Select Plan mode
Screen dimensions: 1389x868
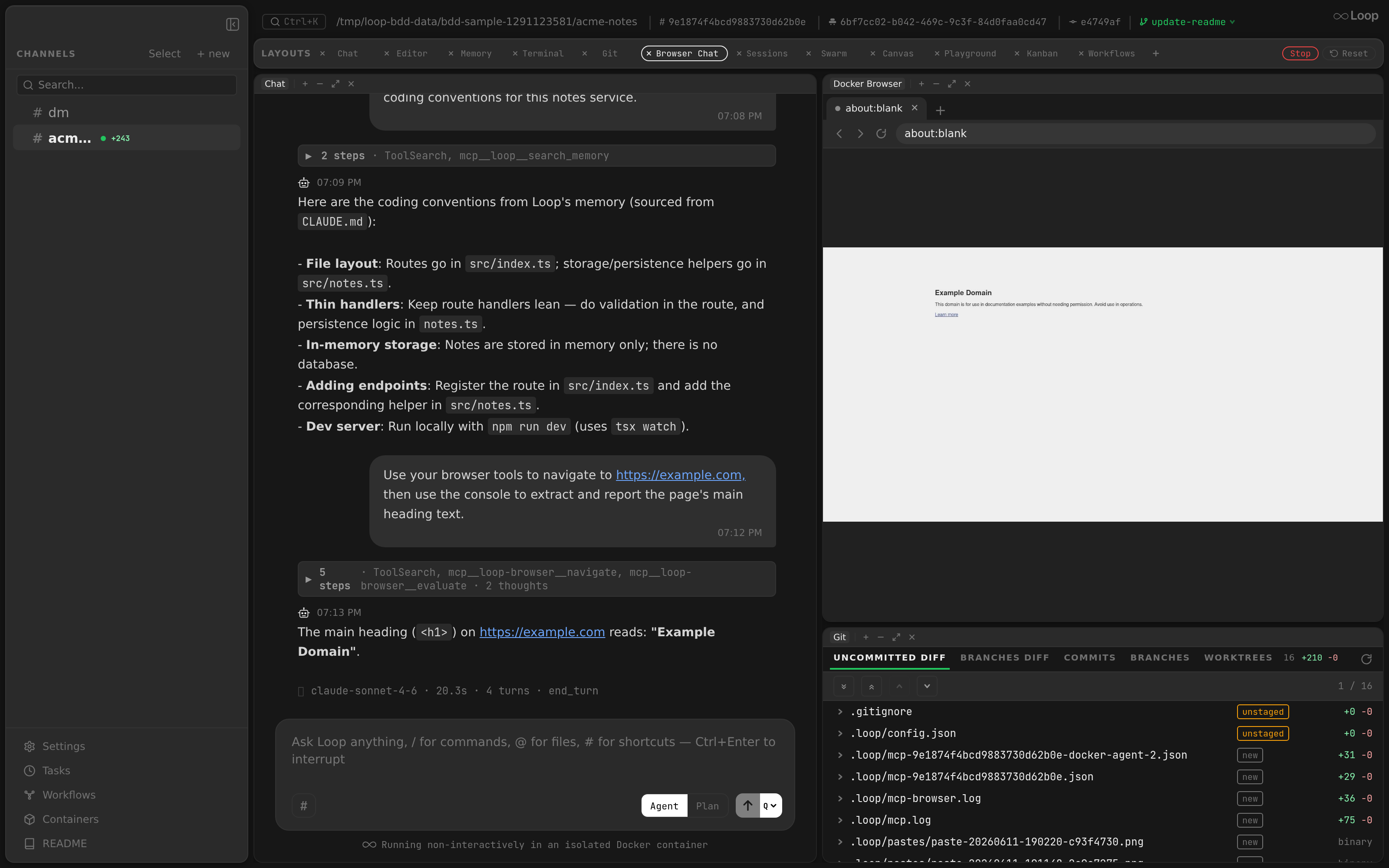click(707, 806)
